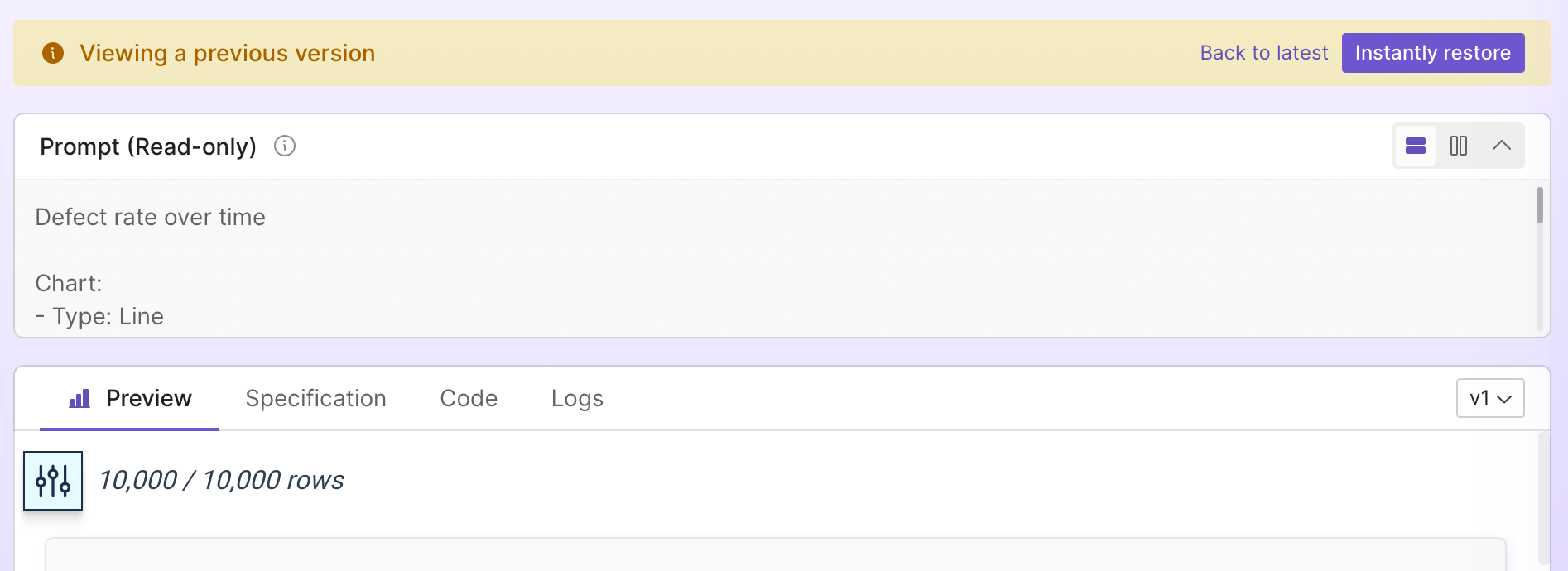This screenshot has width=1568, height=571.
Task: Click the Preview bar chart icon
Action: [x=79, y=399]
